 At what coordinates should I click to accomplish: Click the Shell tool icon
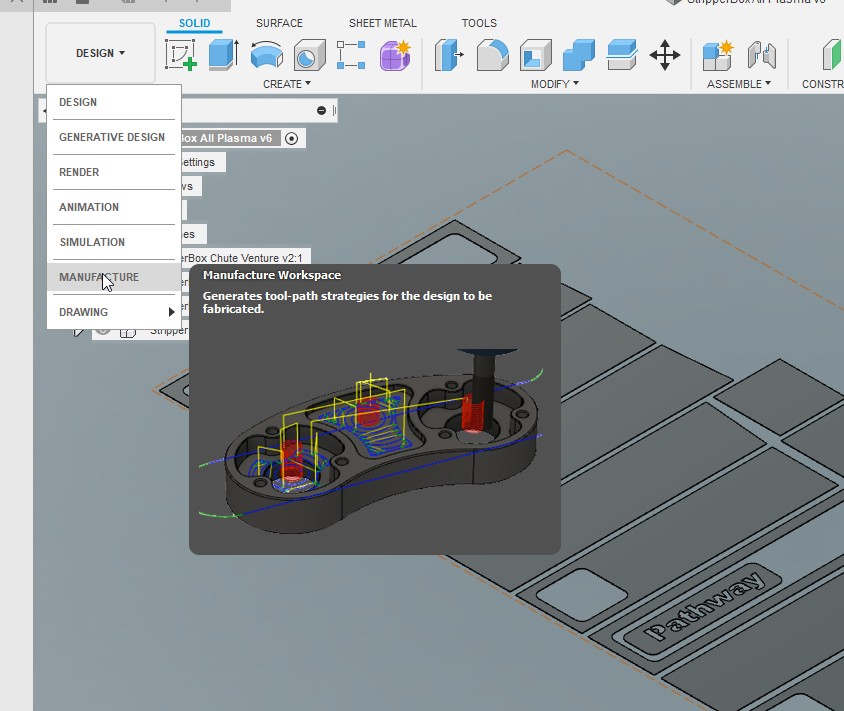point(536,54)
